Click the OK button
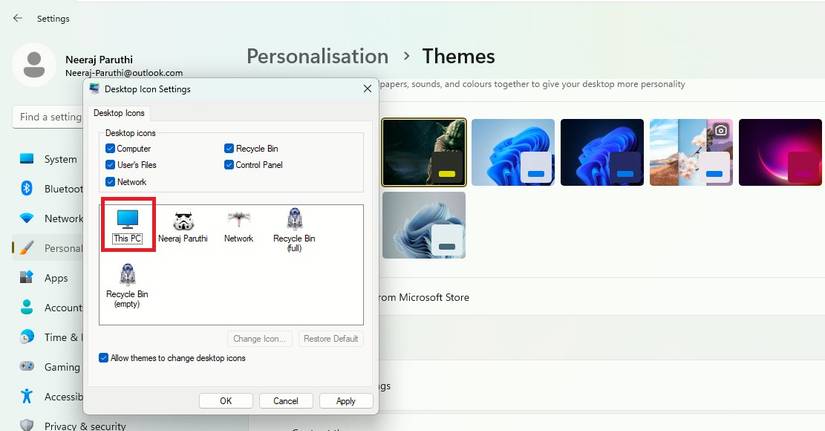The width and height of the screenshot is (825, 431). [x=225, y=401]
